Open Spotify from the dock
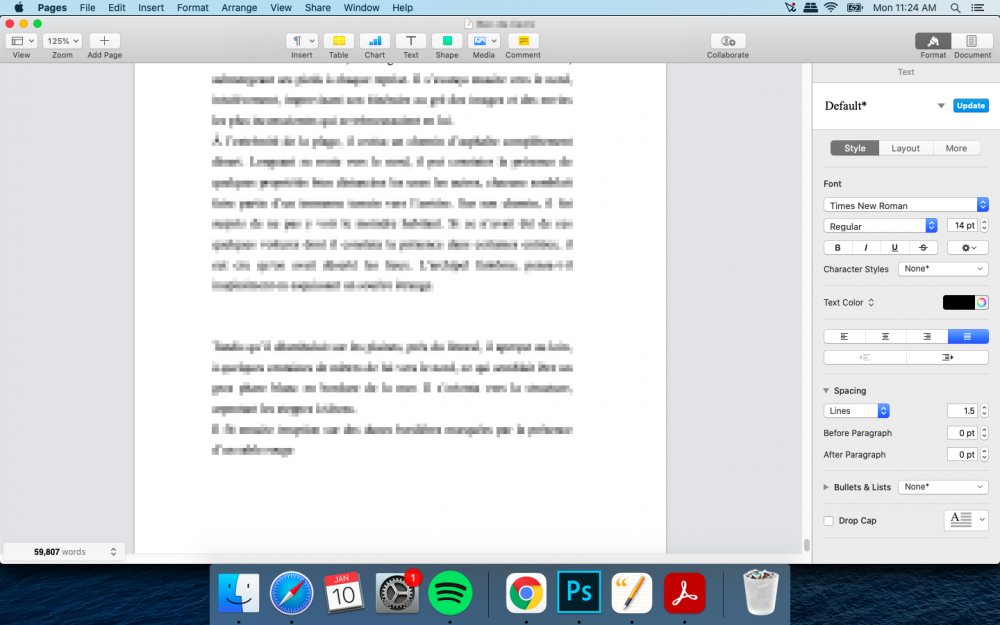This screenshot has width=1000, height=625. (x=450, y=592)
